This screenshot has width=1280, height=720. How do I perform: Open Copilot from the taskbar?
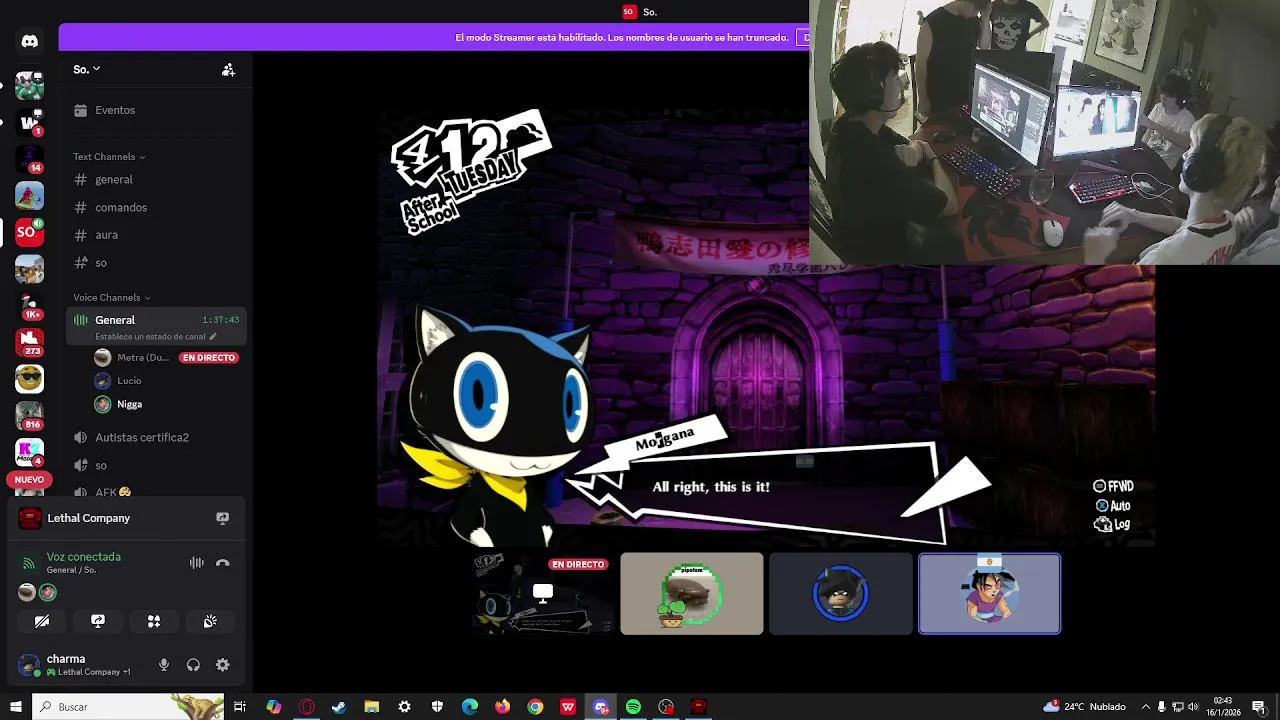(274, 707)
